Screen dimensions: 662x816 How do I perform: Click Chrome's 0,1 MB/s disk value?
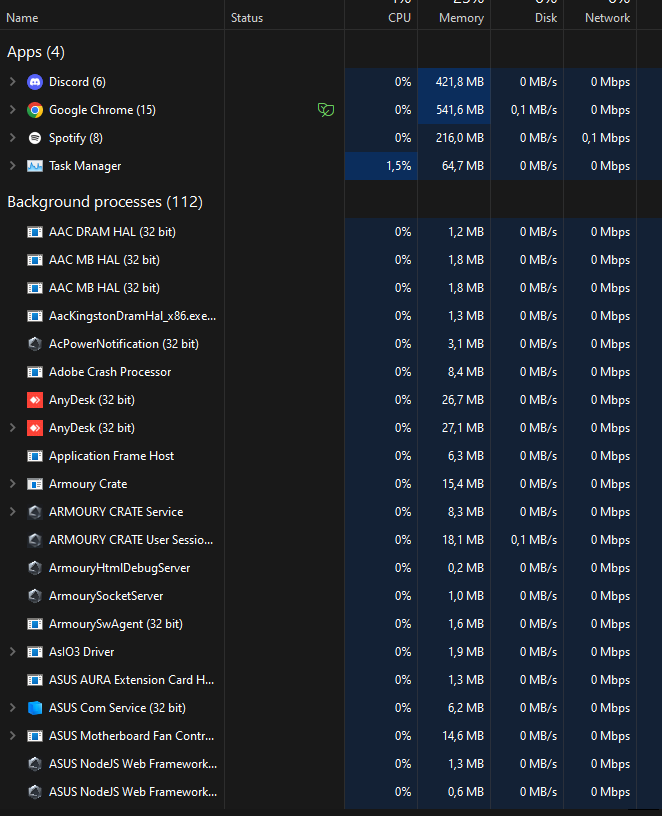coord(534,110)
